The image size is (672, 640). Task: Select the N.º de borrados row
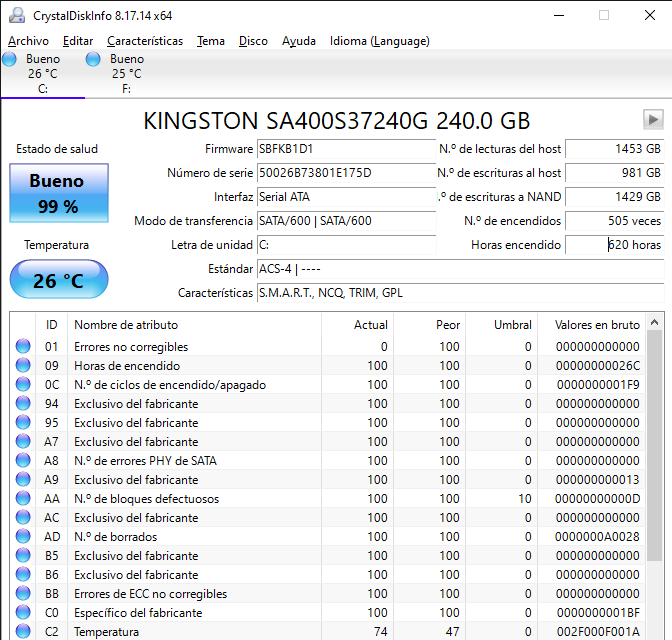328,536
